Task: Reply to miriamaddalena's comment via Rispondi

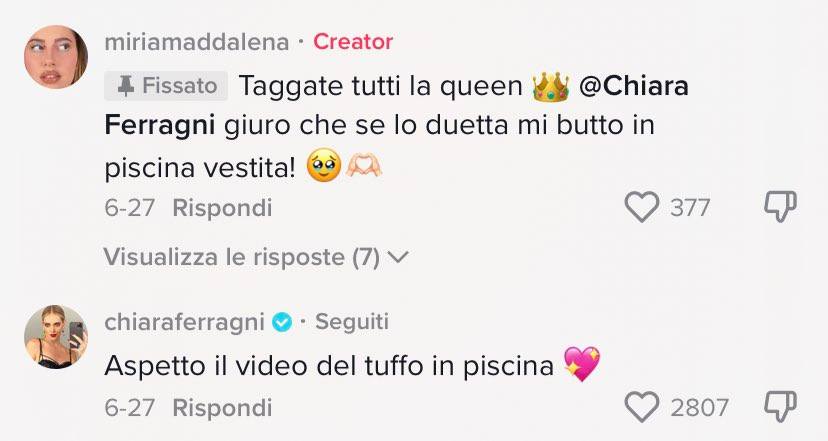Action: [x=222, y=208]
